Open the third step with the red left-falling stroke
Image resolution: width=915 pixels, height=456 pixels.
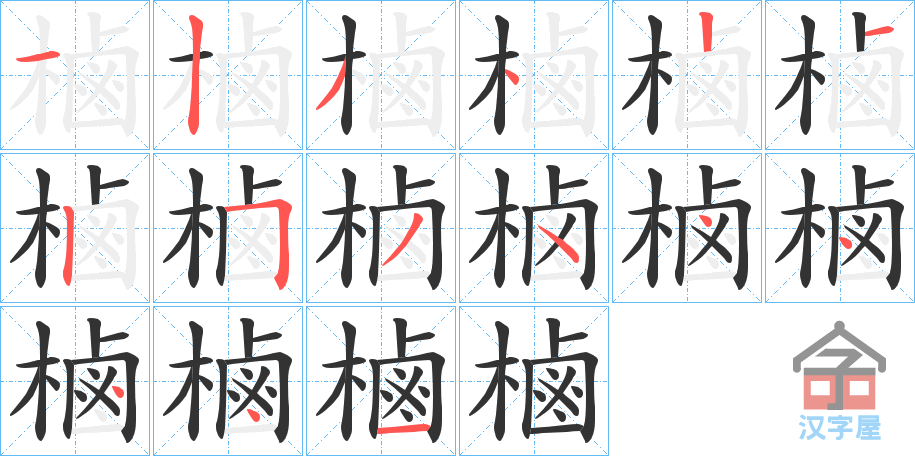tap(381, 75)
